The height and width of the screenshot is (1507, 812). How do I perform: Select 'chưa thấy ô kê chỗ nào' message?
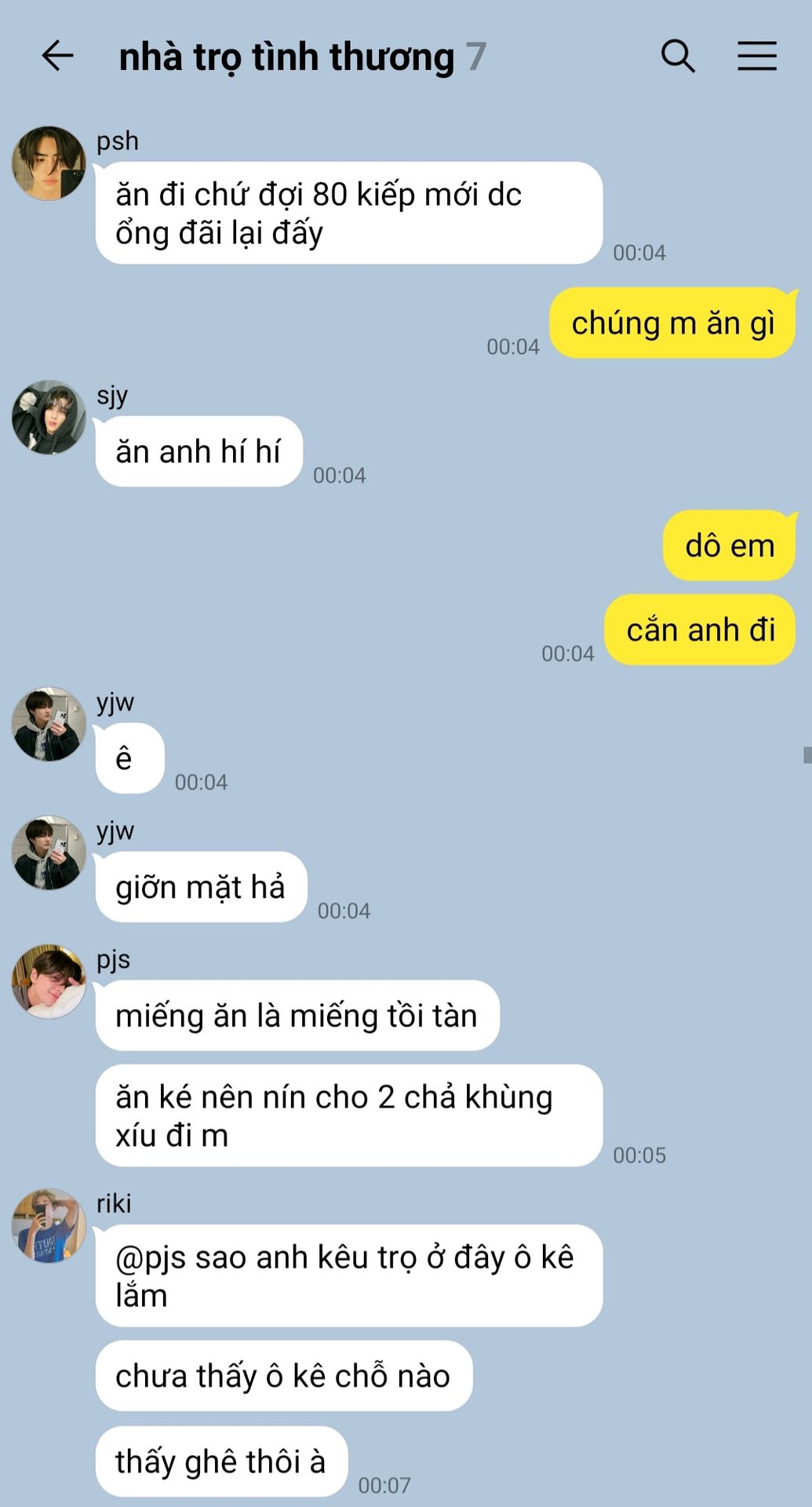point(284,1376)
